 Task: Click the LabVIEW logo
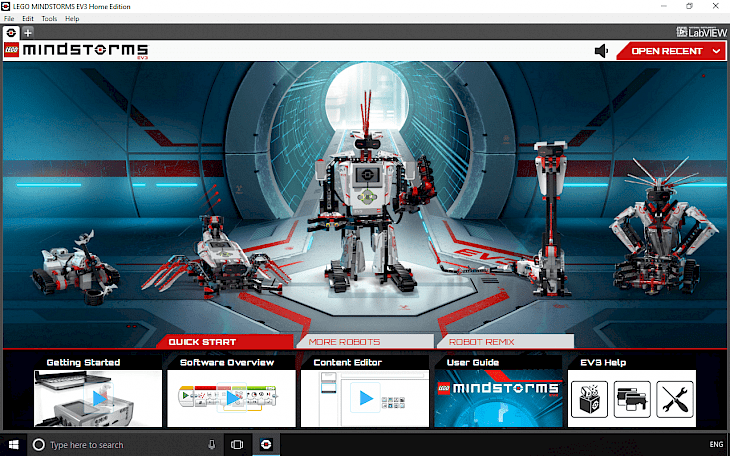[702, 32]
